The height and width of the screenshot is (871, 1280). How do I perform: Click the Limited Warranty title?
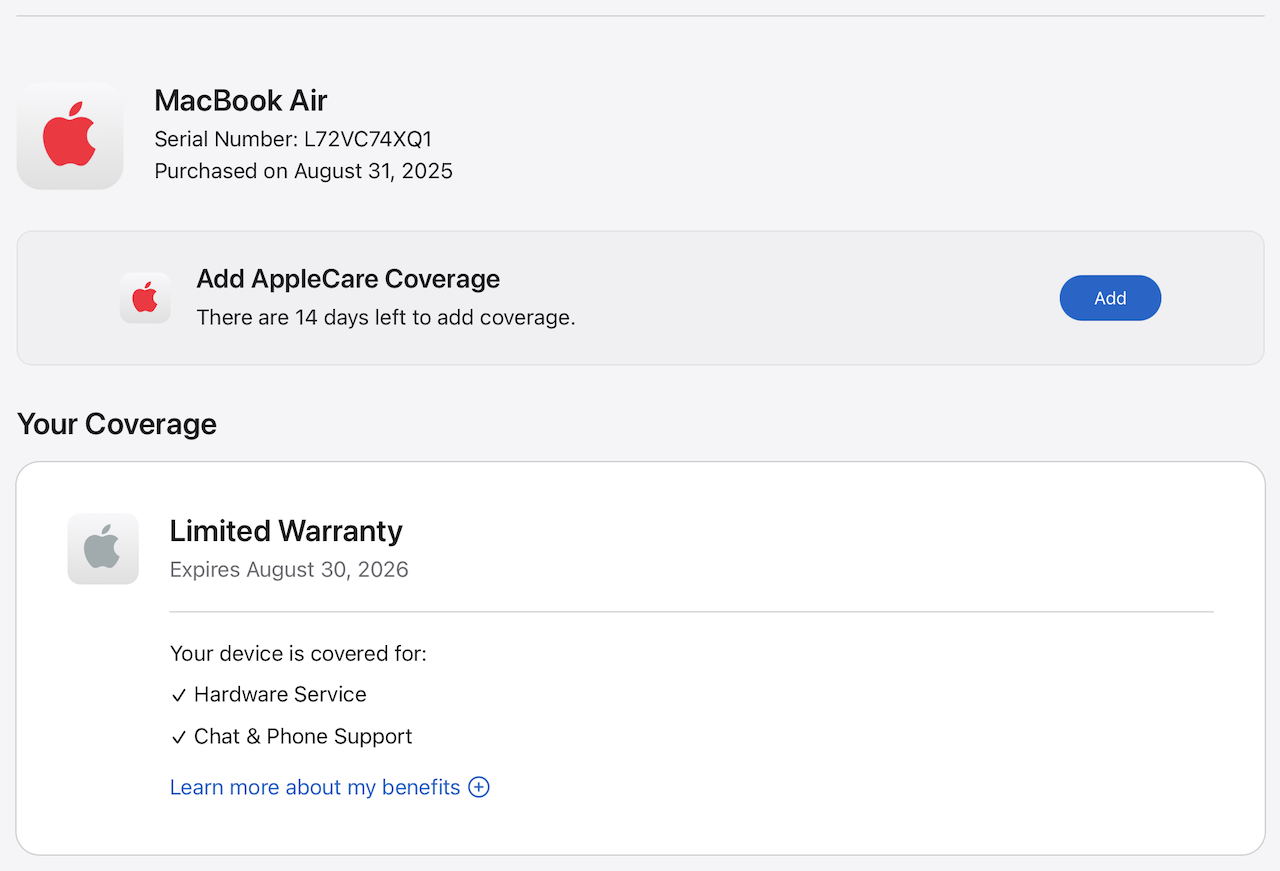(286, 530)
